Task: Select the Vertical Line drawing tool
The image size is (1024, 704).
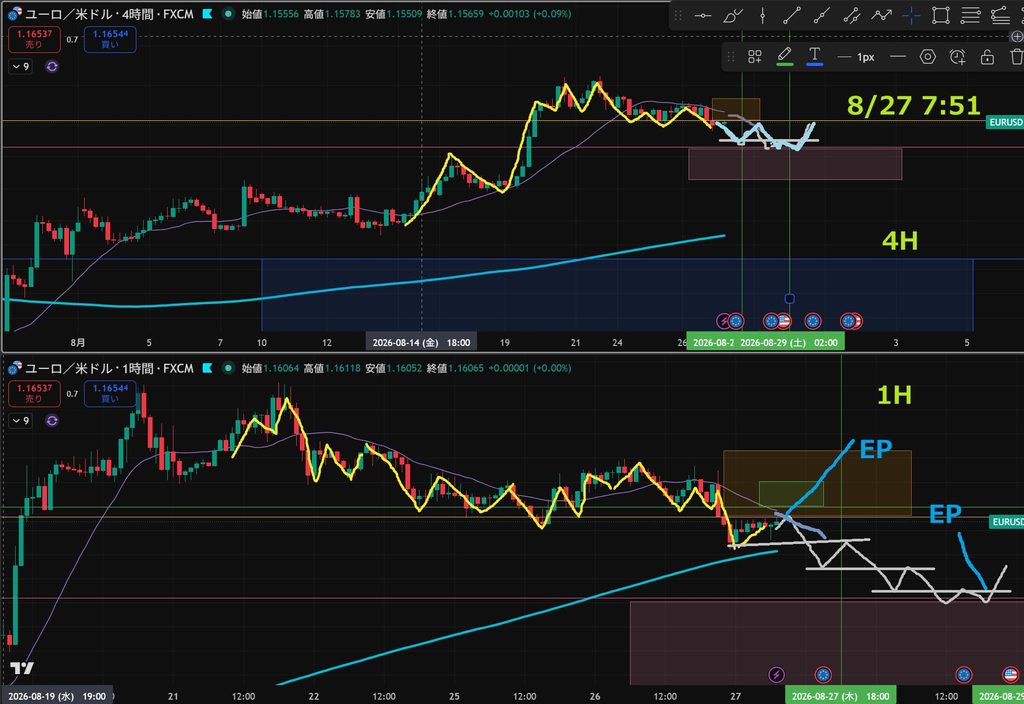Action: (762, 16)
